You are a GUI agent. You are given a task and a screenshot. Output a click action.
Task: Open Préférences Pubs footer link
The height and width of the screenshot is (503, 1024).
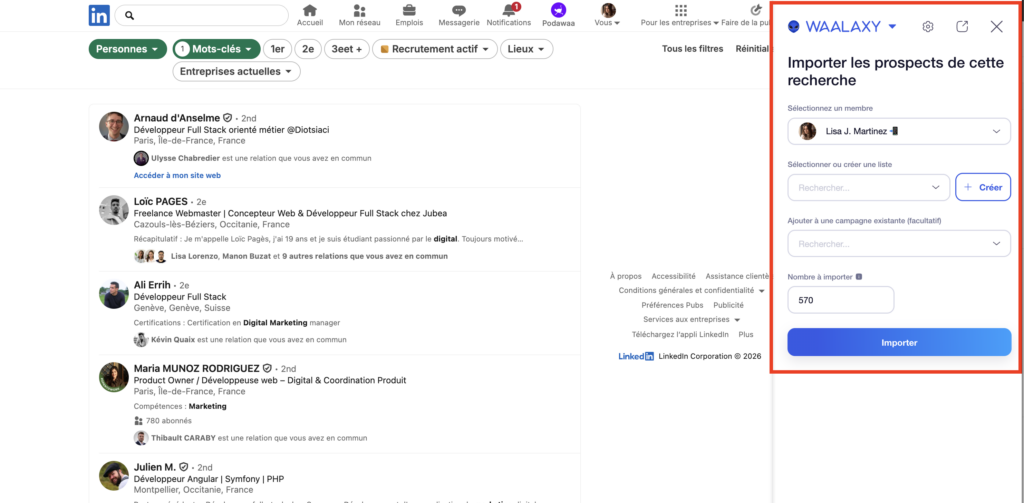click(672, 305)
